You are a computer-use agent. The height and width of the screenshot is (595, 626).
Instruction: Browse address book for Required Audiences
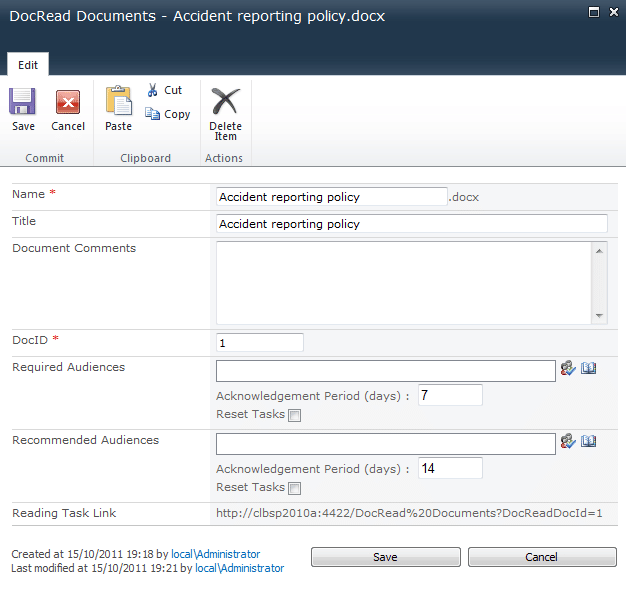pos(589,369)
